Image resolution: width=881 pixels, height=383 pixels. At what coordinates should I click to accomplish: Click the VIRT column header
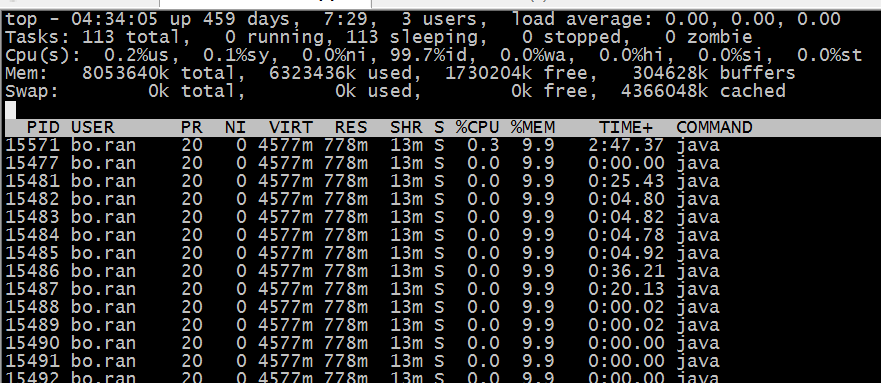(290, 127)
